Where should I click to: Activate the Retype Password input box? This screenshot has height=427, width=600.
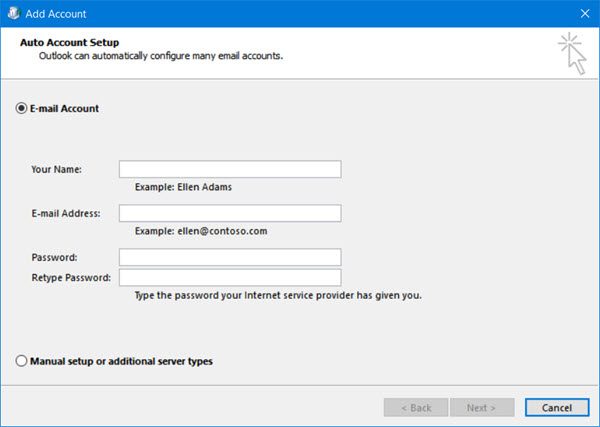230,278
